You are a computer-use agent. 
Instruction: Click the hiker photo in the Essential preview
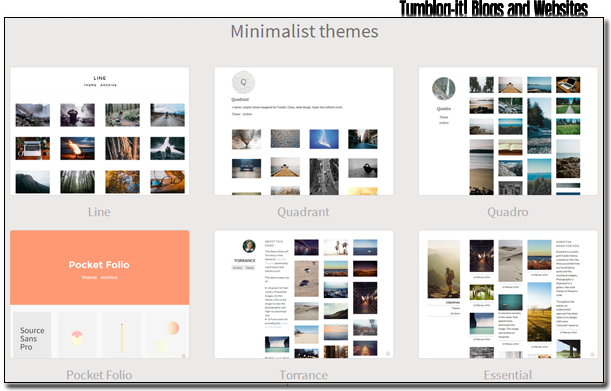(444, 269)
